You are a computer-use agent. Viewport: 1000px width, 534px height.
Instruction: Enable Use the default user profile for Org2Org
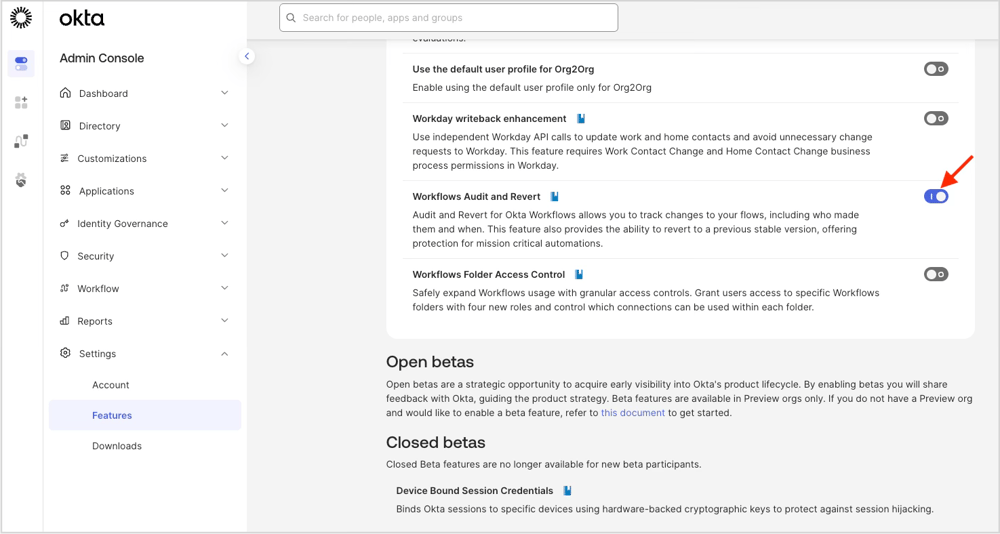(x=936, y=69)
